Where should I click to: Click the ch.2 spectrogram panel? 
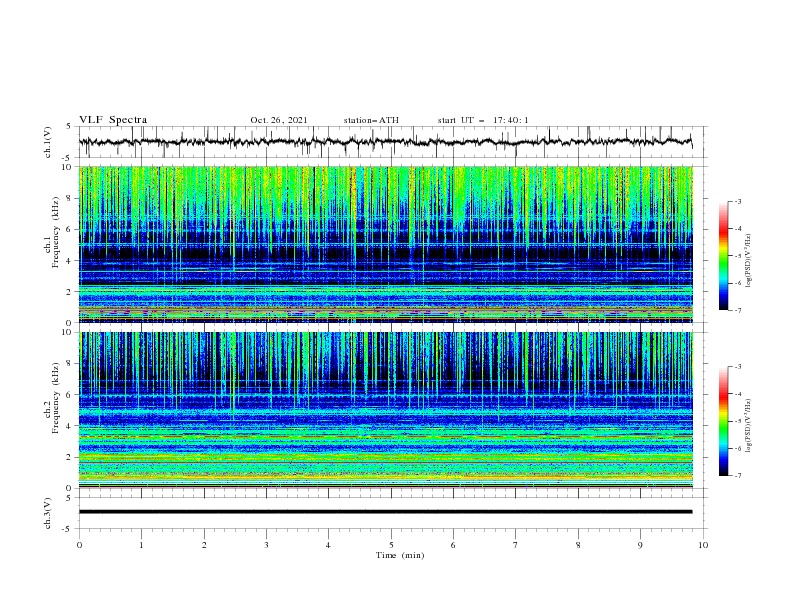[x=386, y=410]
